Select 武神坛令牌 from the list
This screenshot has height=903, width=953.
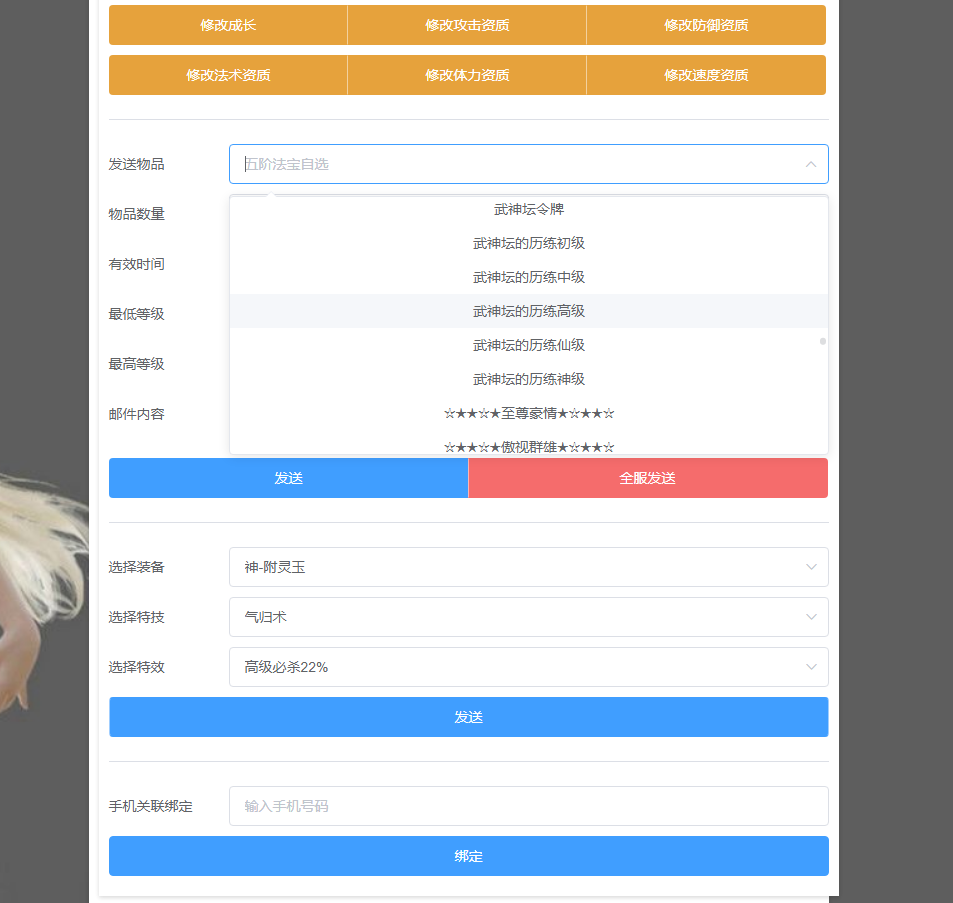[x=528, y=210]
